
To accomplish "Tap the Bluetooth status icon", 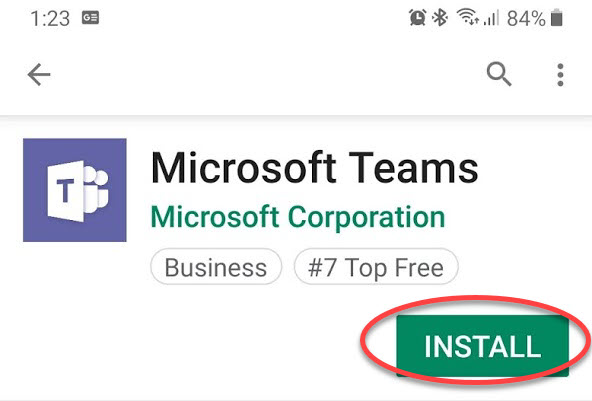I will coord(440,17).
